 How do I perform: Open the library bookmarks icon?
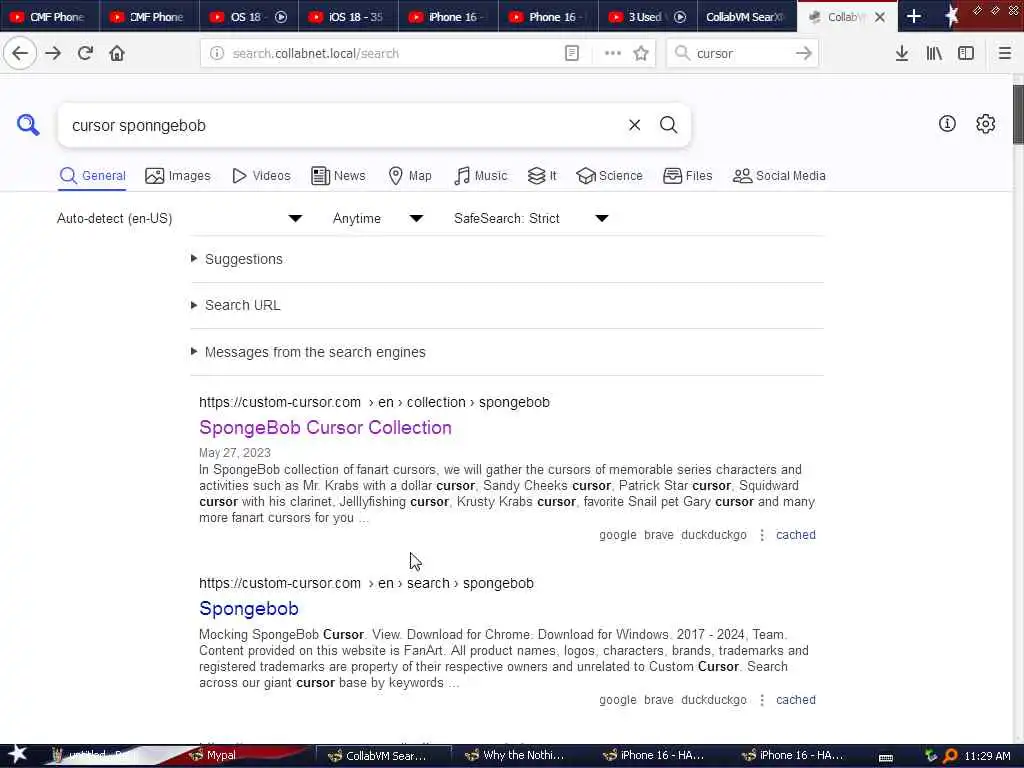click(x=934, y=53)
